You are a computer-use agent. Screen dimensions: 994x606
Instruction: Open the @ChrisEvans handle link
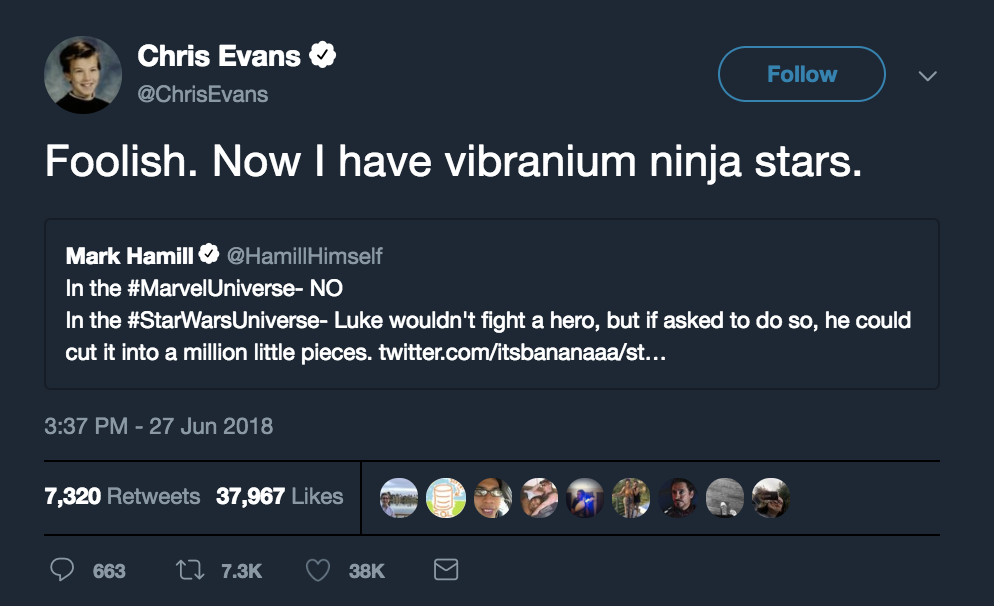202,94
